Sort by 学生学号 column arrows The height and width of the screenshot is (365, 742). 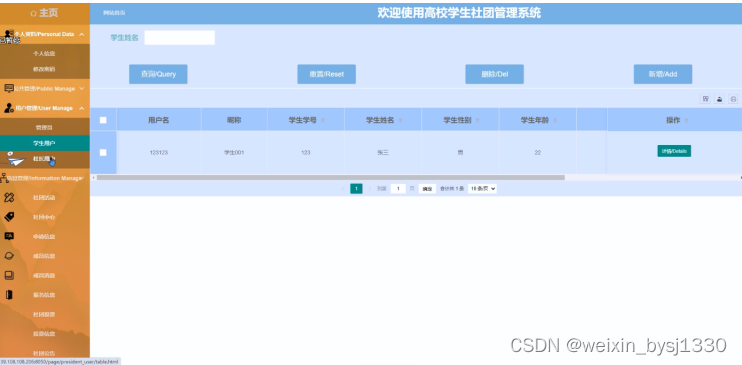coord(323,121)
